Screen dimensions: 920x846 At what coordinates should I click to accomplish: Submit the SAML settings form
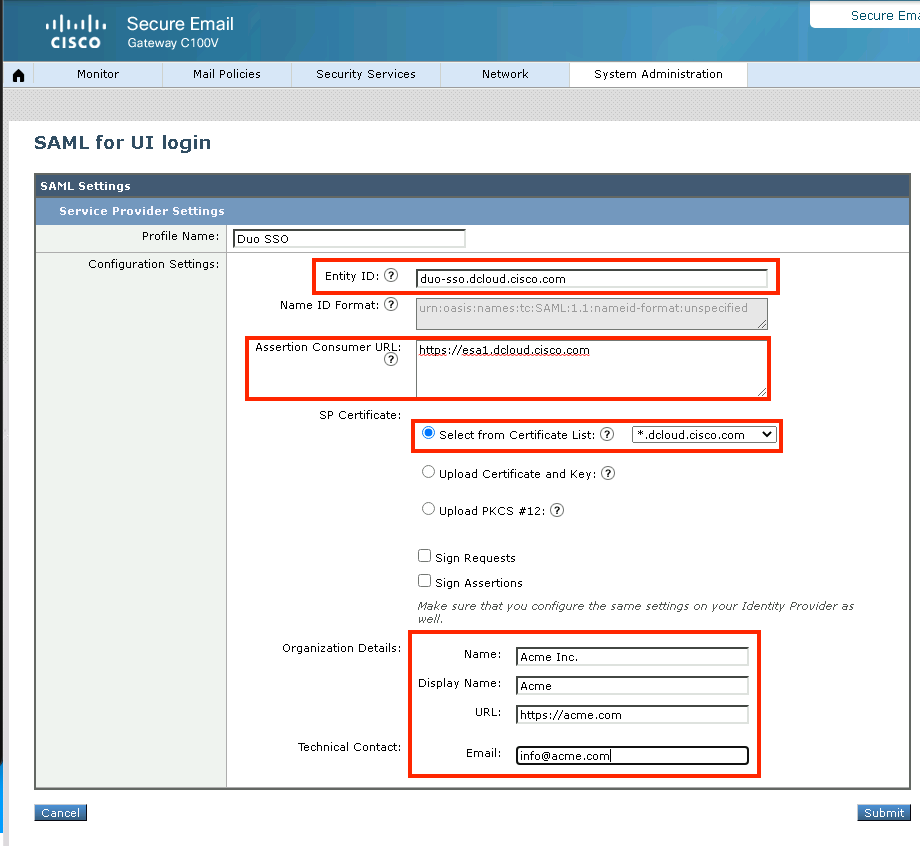coord(883,812)
